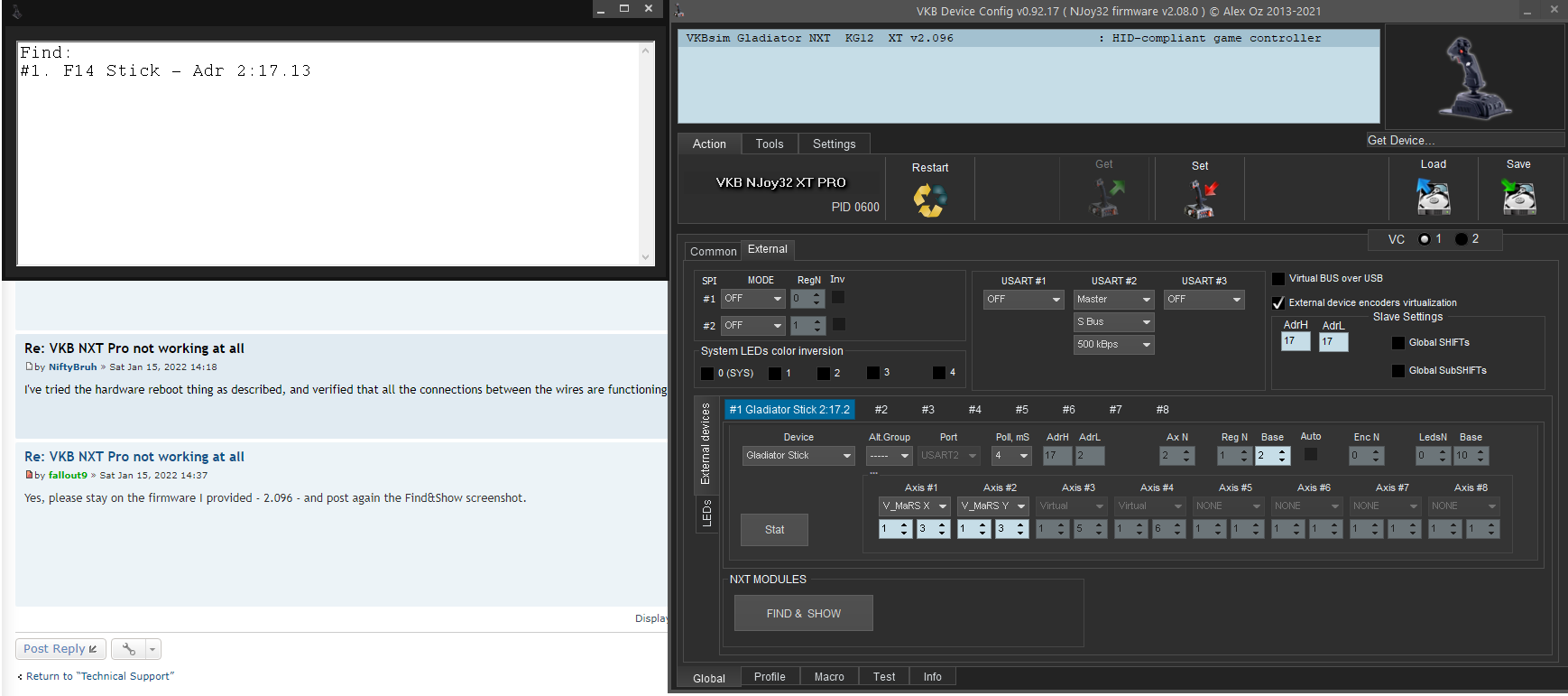Click wrench topic tools icon in forum
The image size is (1568, 696).
(129, 649)
